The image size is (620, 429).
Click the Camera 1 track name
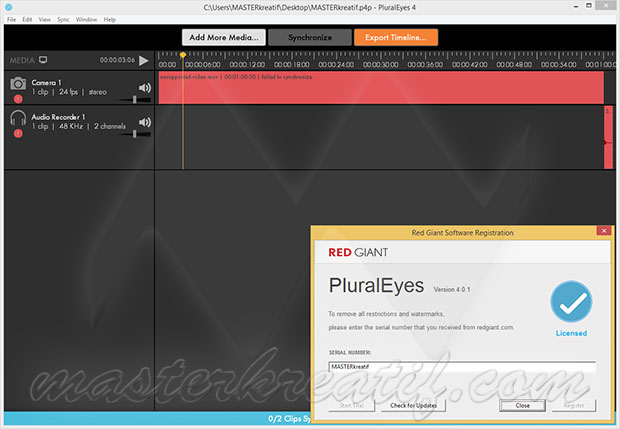(x=46, y=83)
